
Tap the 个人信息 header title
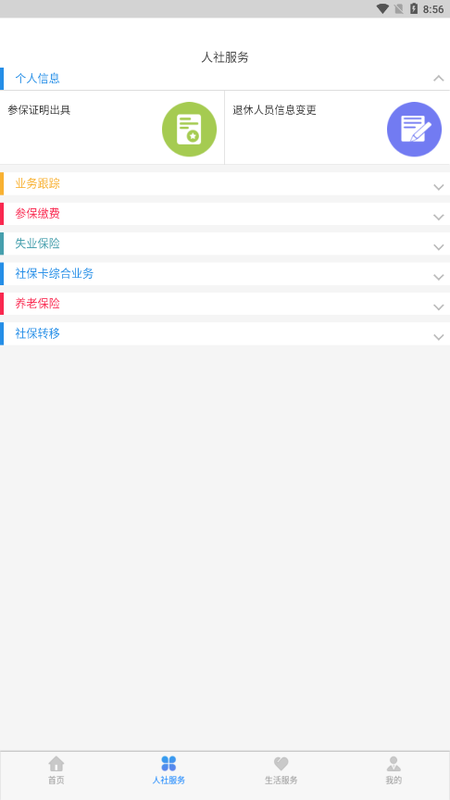tap(37, 79)
